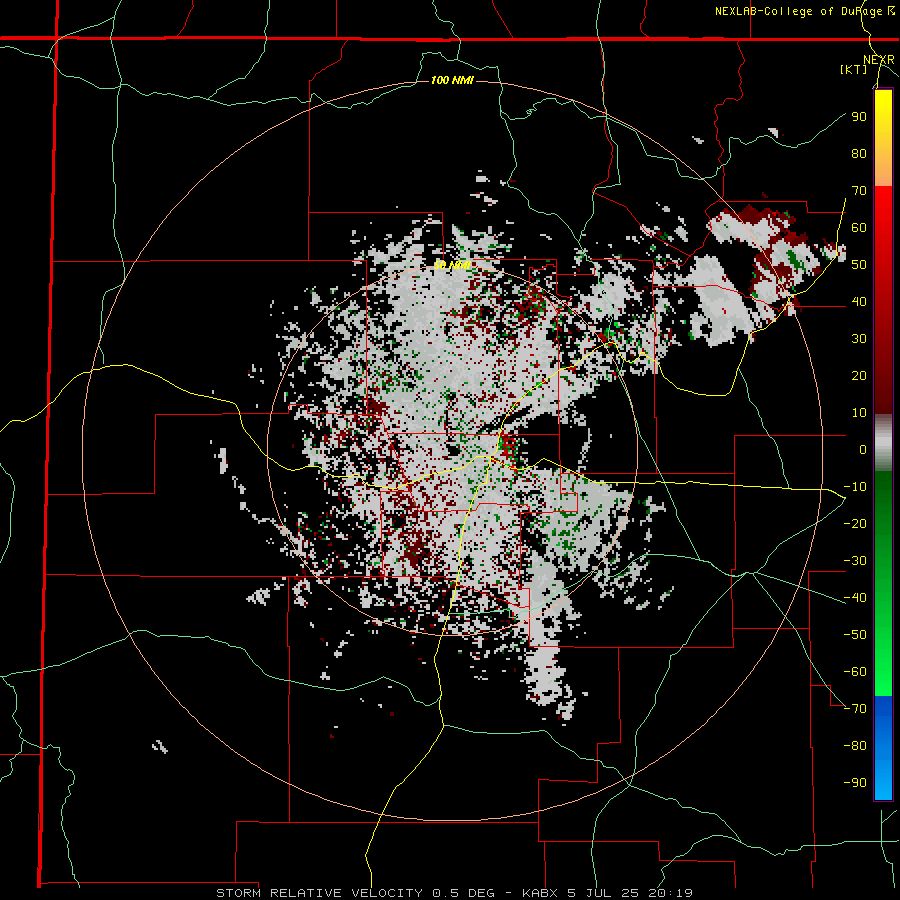Viewport: 900px width, 900px height.
Task: Click the 70 knot scale label
Action: click(x=859, y=191)
